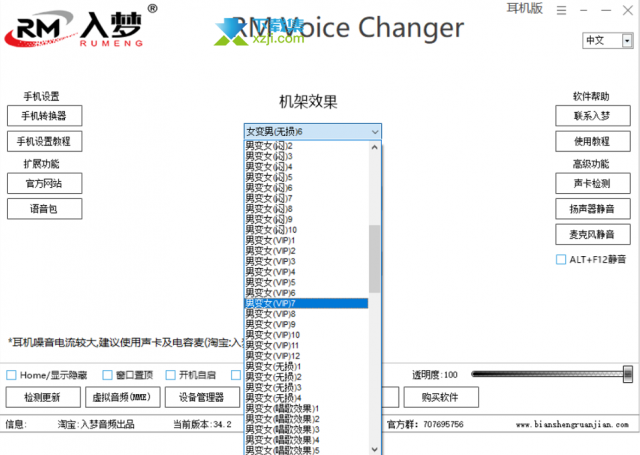
Task: Click 麦克风静音 to mute microphone
Action: [593, 234]
